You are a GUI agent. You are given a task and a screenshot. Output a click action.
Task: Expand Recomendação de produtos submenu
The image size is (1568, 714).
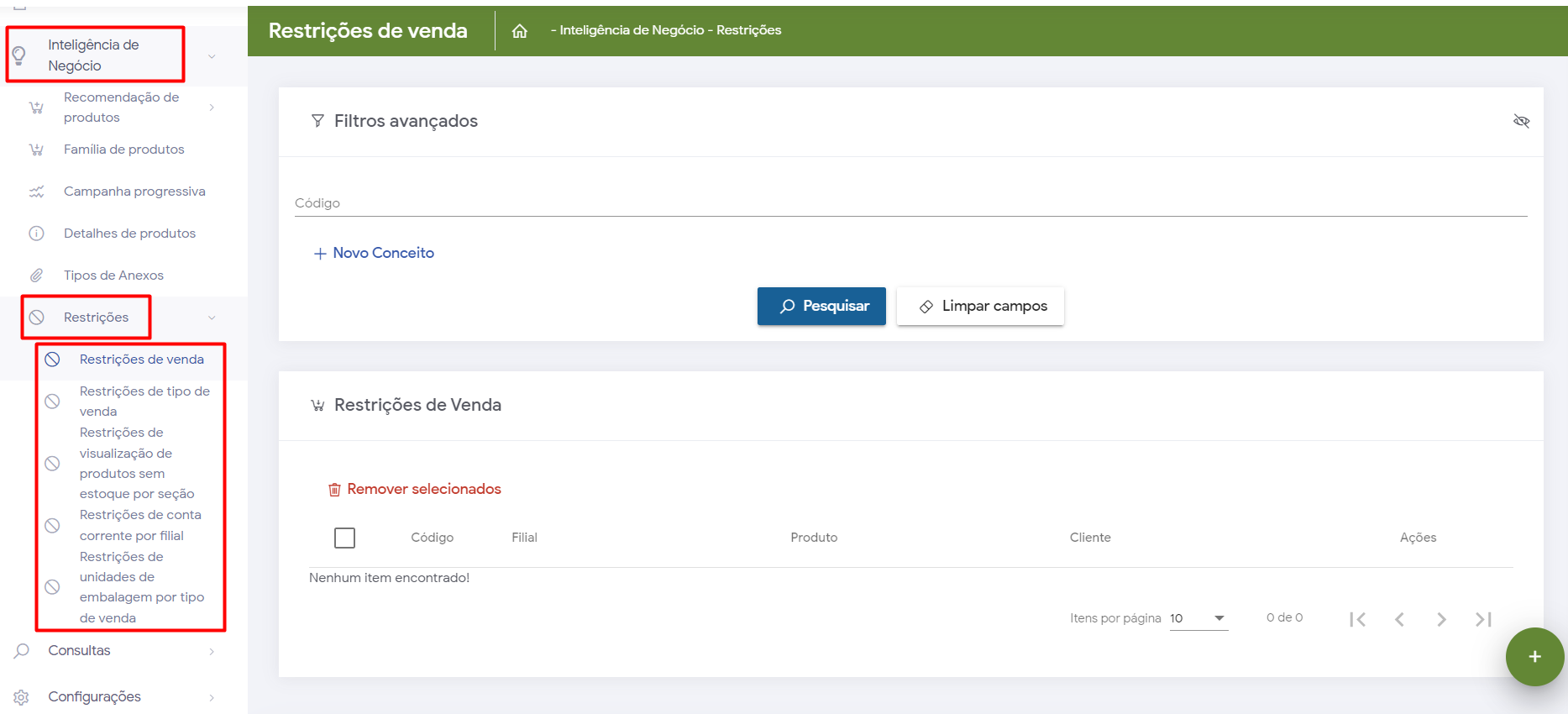point(212,108)
